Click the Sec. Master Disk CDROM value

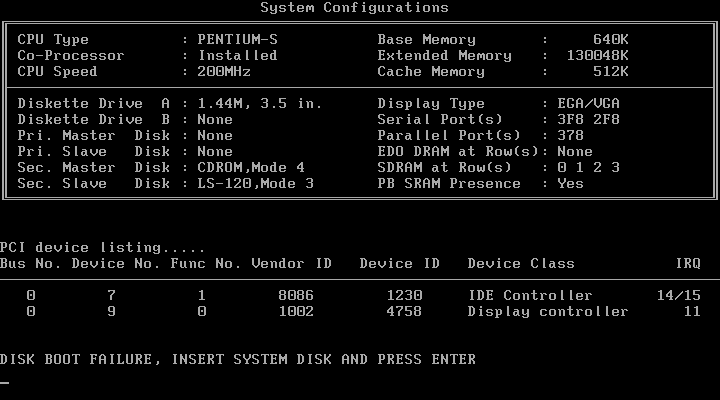[251, 168]
